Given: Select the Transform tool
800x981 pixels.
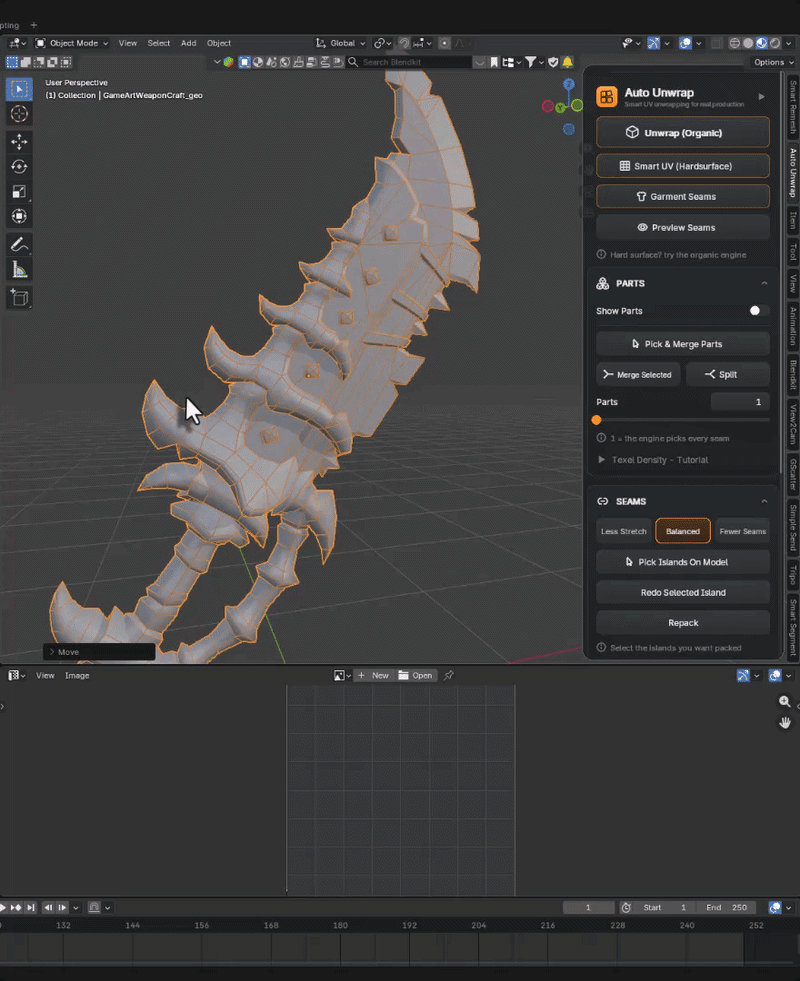Looking at the screenshot, I should click(x=19, y=216).
